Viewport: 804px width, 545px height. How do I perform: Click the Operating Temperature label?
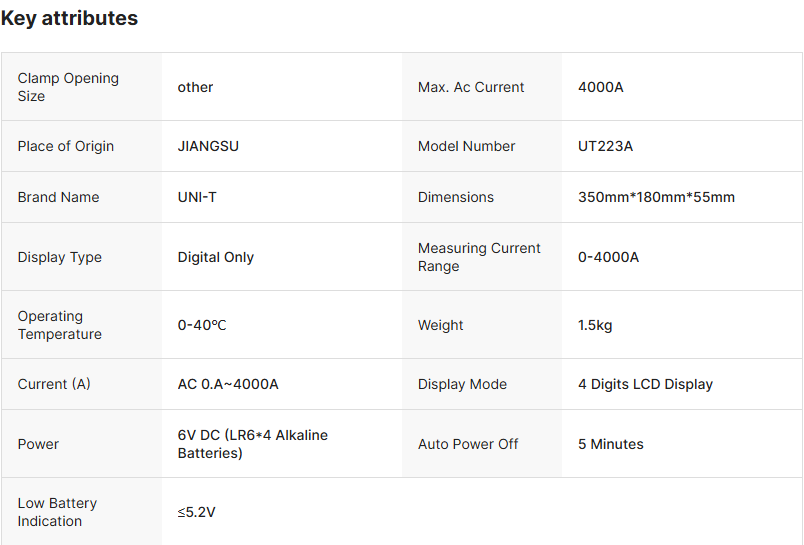tap(60, 325)
